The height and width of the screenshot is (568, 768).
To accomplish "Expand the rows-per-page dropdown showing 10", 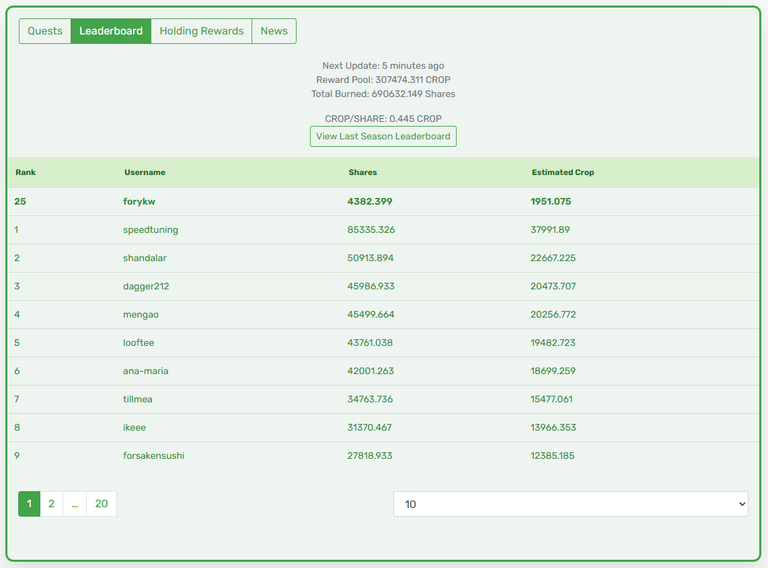I will pyautogui.click(x=571, y=504).
